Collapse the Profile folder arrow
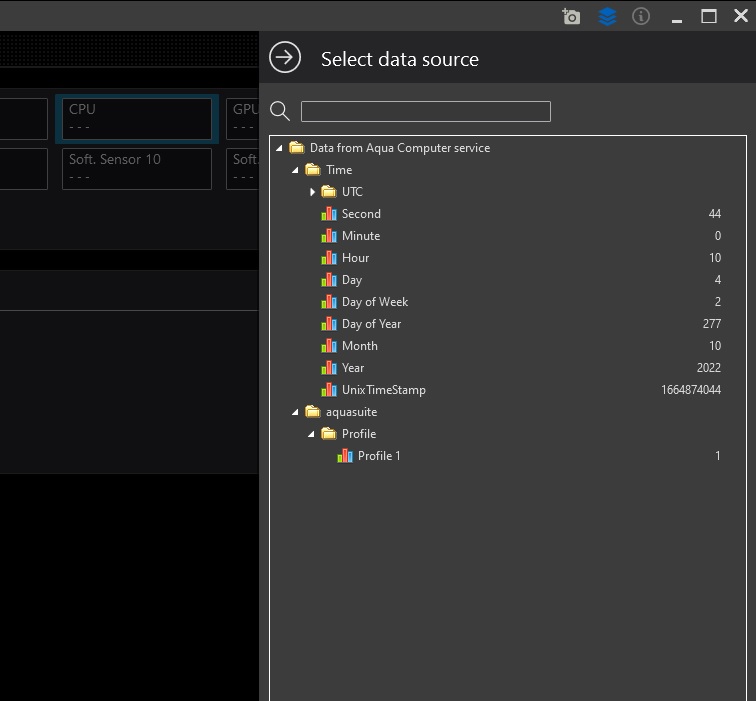The height and width of the screenshot is (701, 756). 311,434
